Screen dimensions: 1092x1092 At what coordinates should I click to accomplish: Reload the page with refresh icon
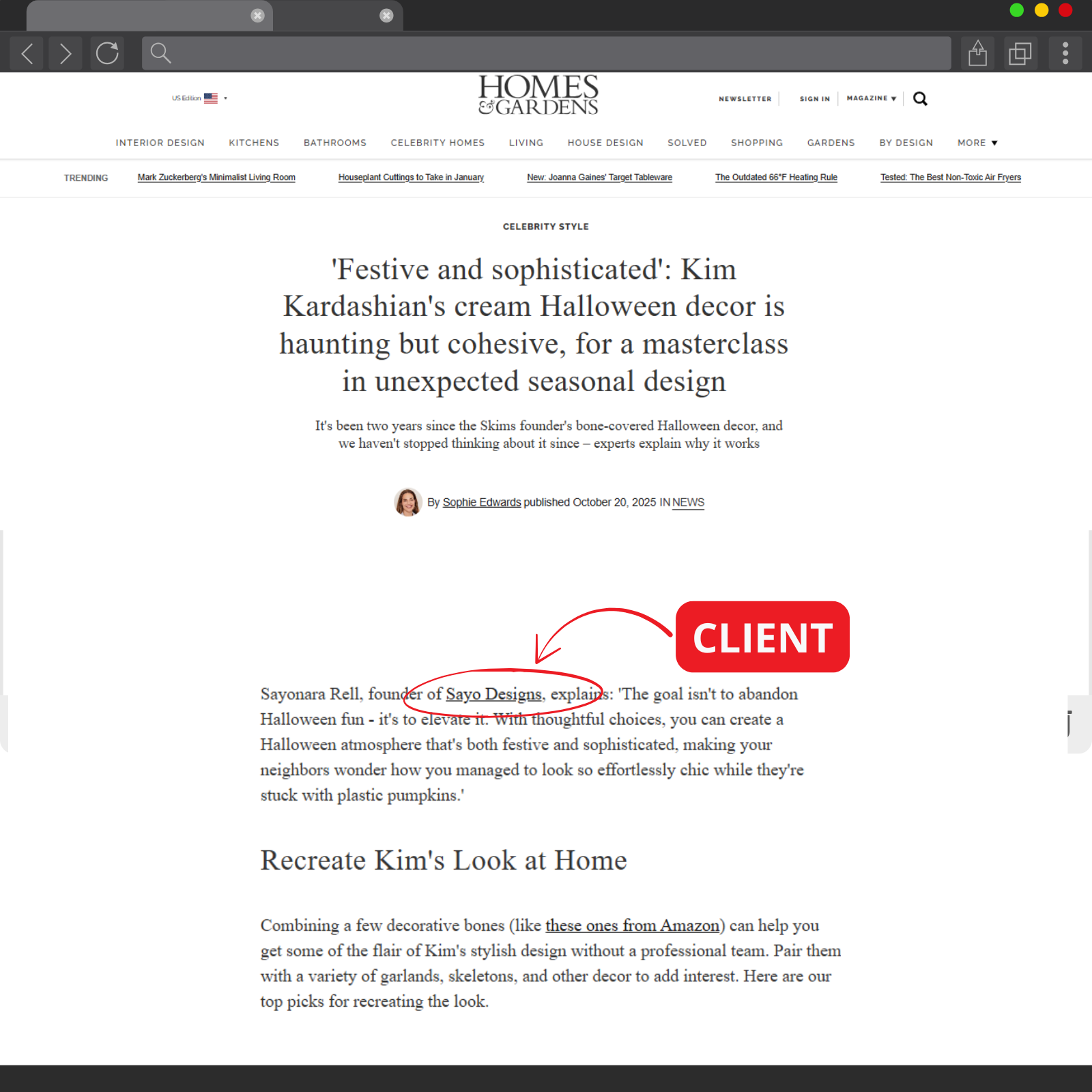(107, 53)
